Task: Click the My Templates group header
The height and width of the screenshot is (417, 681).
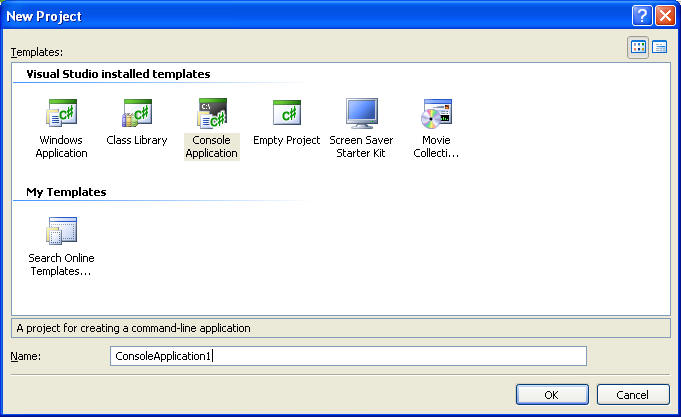Action: 66,192
